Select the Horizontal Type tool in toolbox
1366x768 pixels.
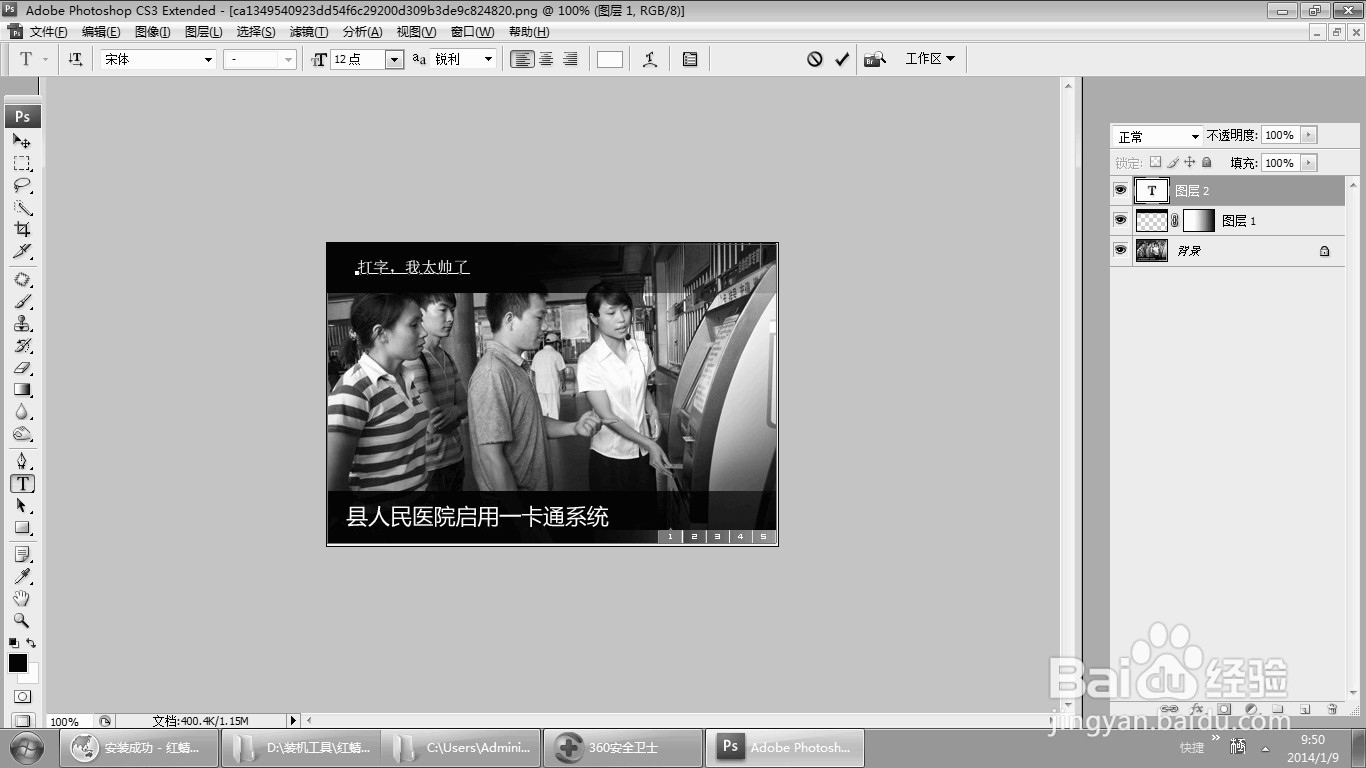click(22, 484)
